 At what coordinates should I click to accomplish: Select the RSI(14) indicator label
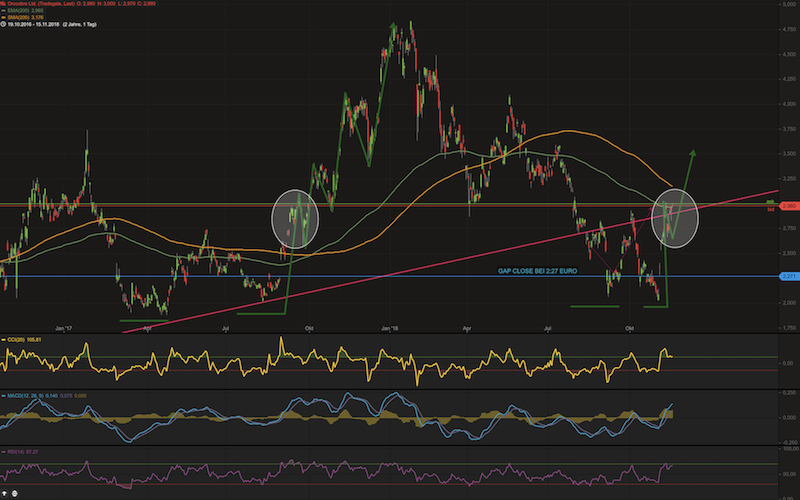click(x=22, y=452)
